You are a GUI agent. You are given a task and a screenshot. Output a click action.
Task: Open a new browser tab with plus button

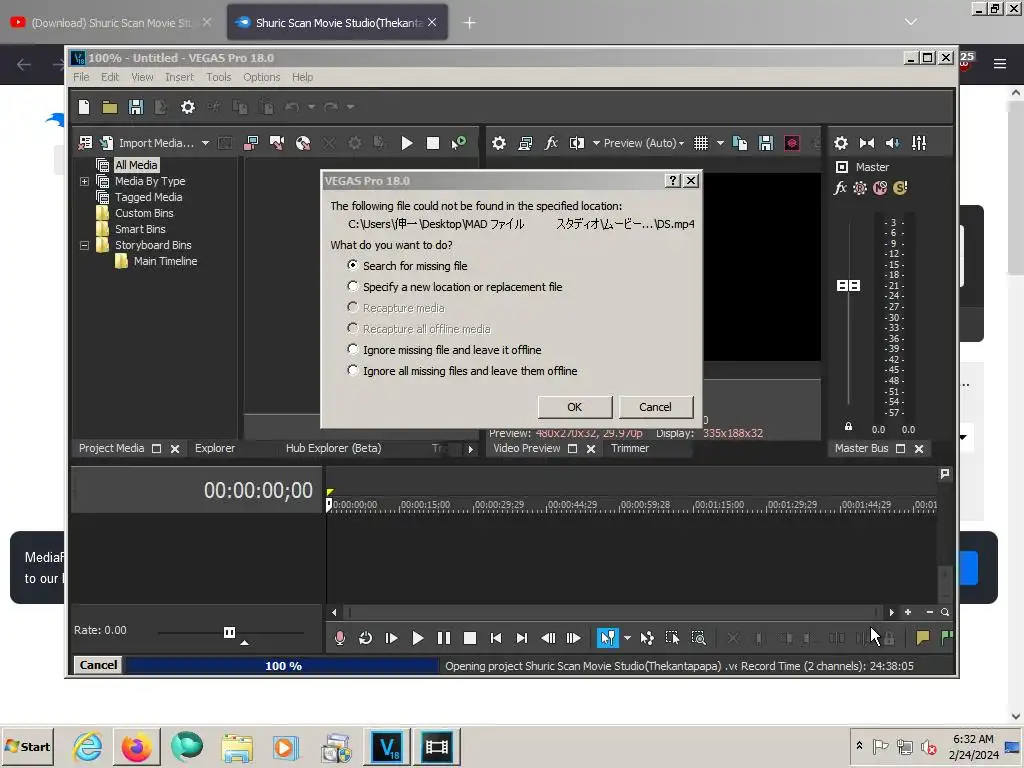point(470,23)
